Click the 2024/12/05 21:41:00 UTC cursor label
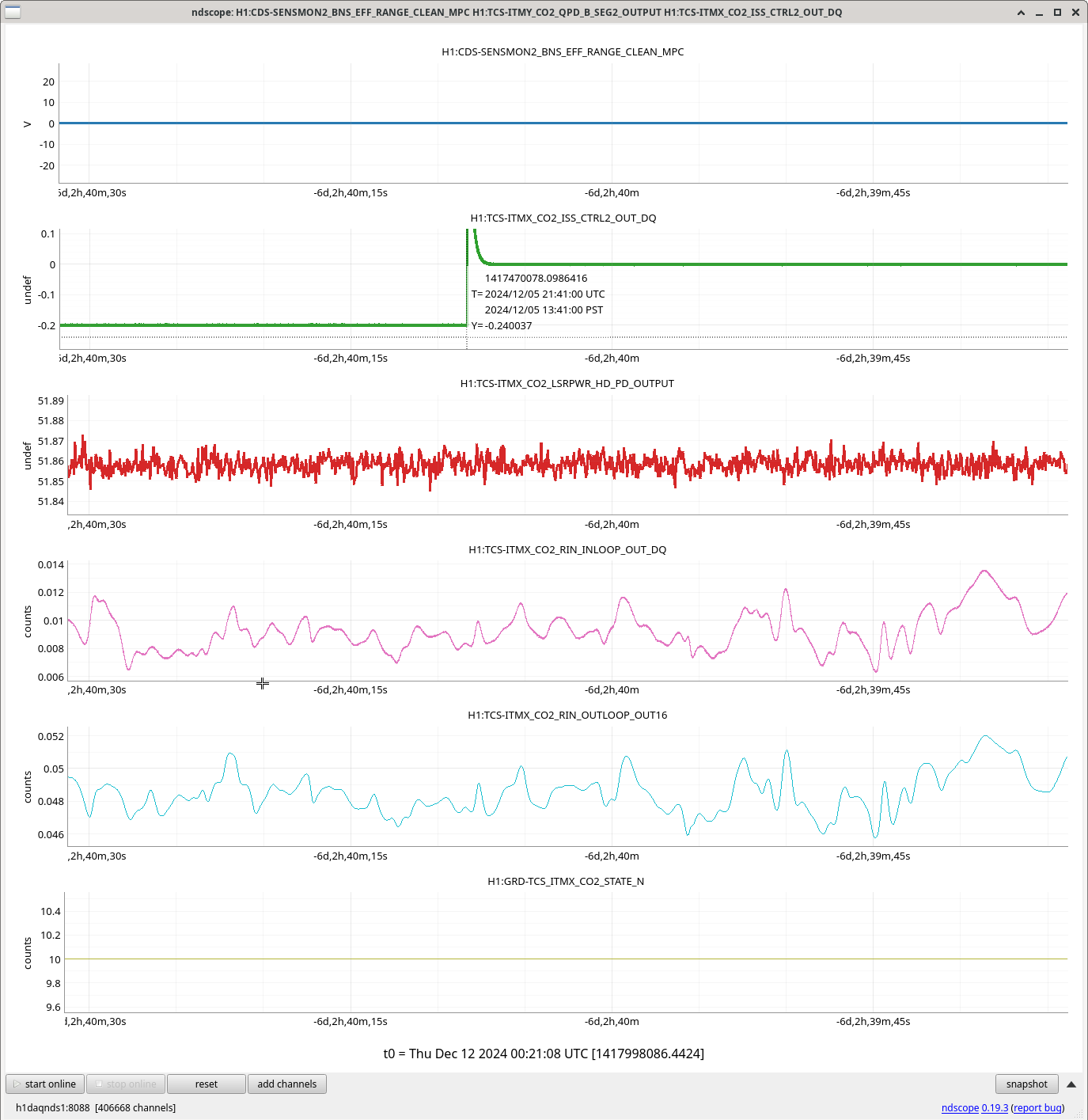 click(544, 294)
